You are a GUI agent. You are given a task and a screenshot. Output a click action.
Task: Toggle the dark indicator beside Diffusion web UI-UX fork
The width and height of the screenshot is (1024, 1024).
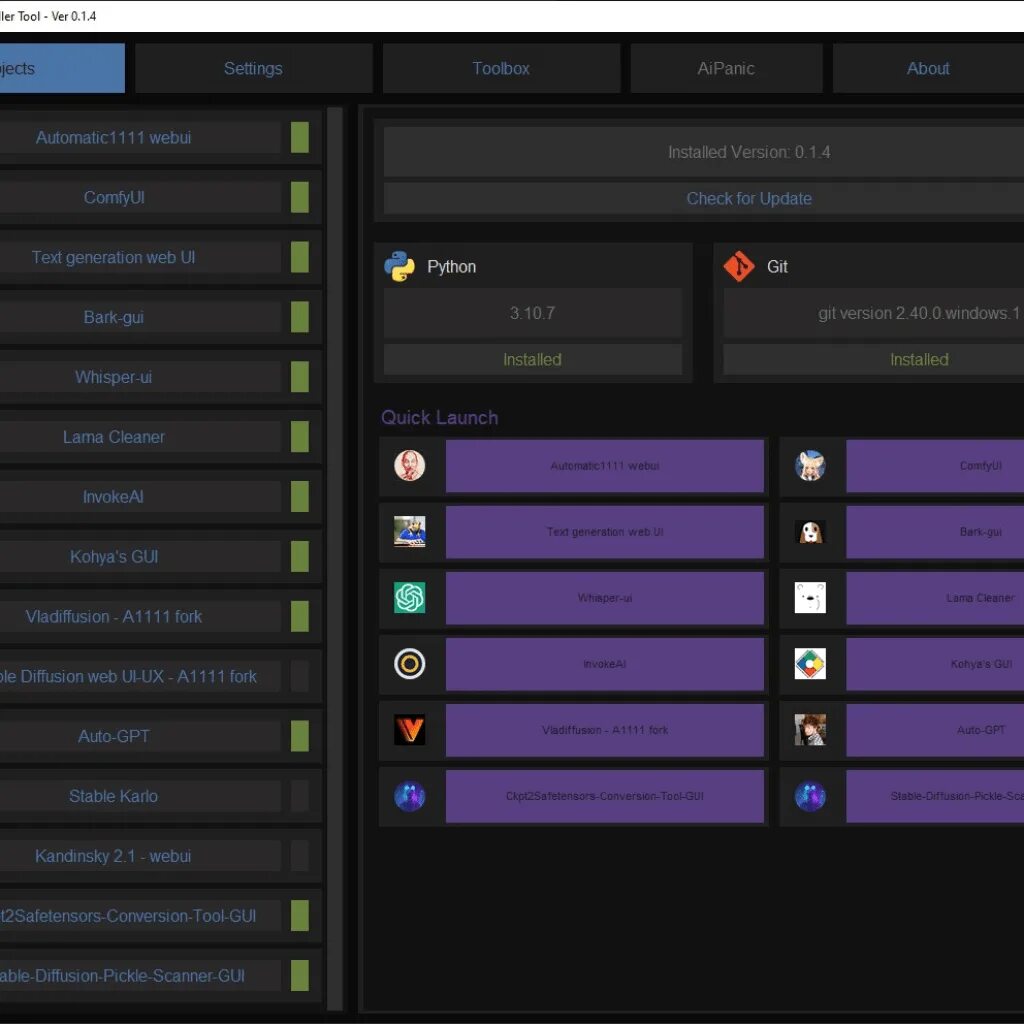(300, 676)
